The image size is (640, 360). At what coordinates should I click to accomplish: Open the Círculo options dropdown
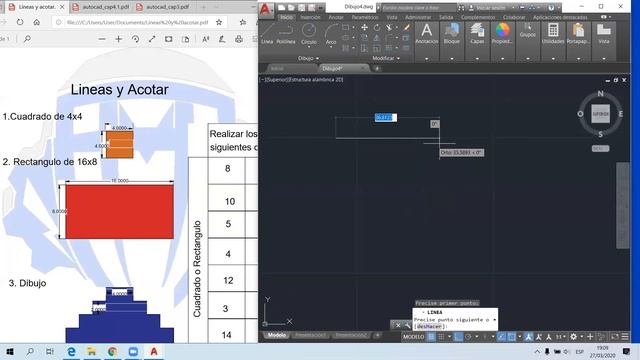tap(309, 47)
